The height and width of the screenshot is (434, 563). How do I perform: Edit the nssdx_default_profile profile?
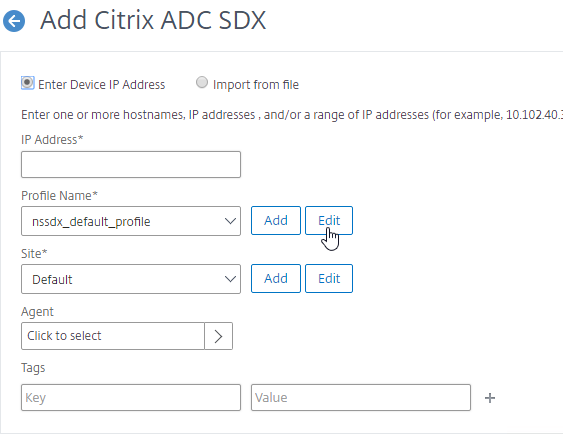329,220
